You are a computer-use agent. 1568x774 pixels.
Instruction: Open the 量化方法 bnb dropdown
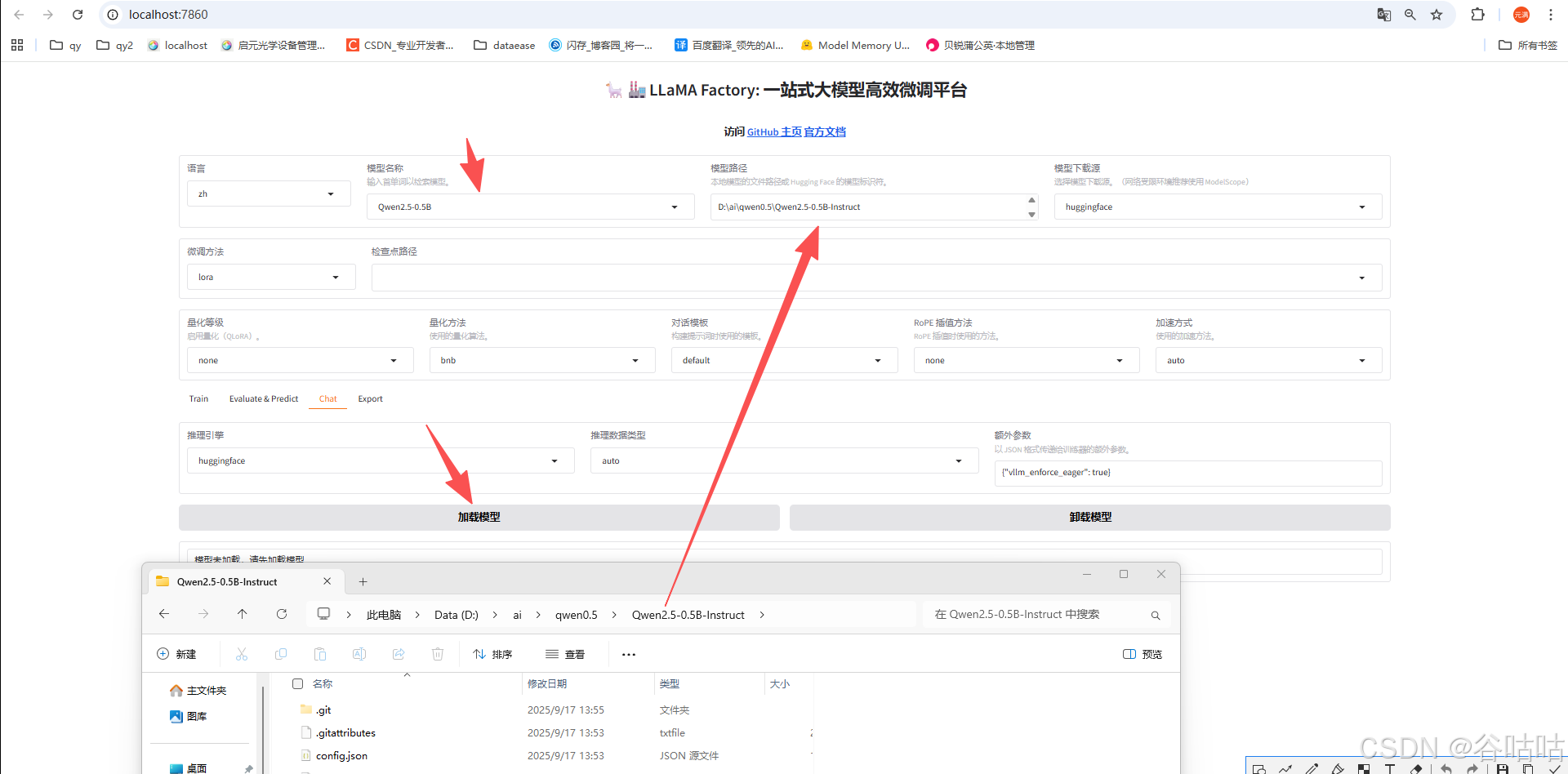coord(542,360)
